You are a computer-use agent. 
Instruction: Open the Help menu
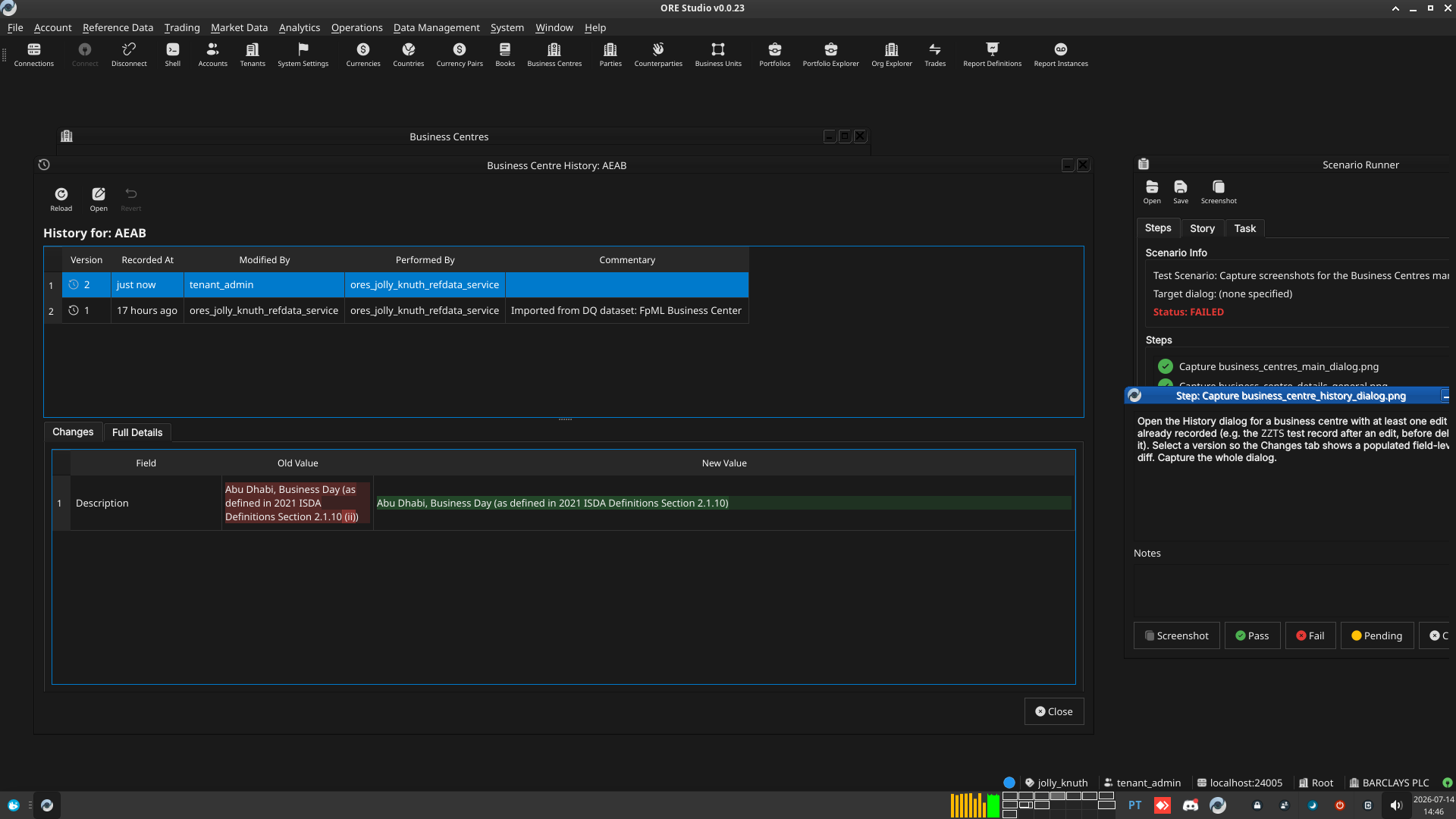click(x=595, y=27)
